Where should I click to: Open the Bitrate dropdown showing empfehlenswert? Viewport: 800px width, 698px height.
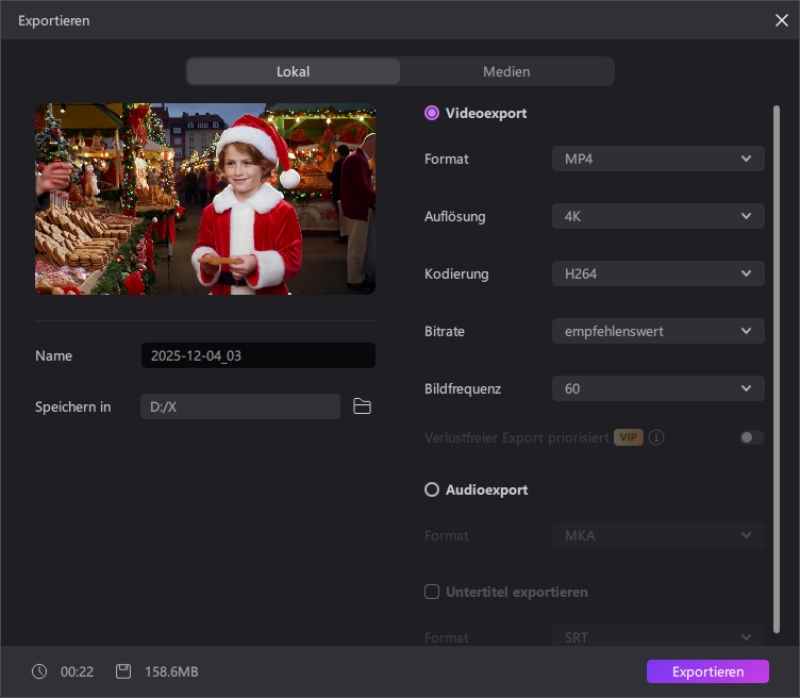[x=658, y=331]
